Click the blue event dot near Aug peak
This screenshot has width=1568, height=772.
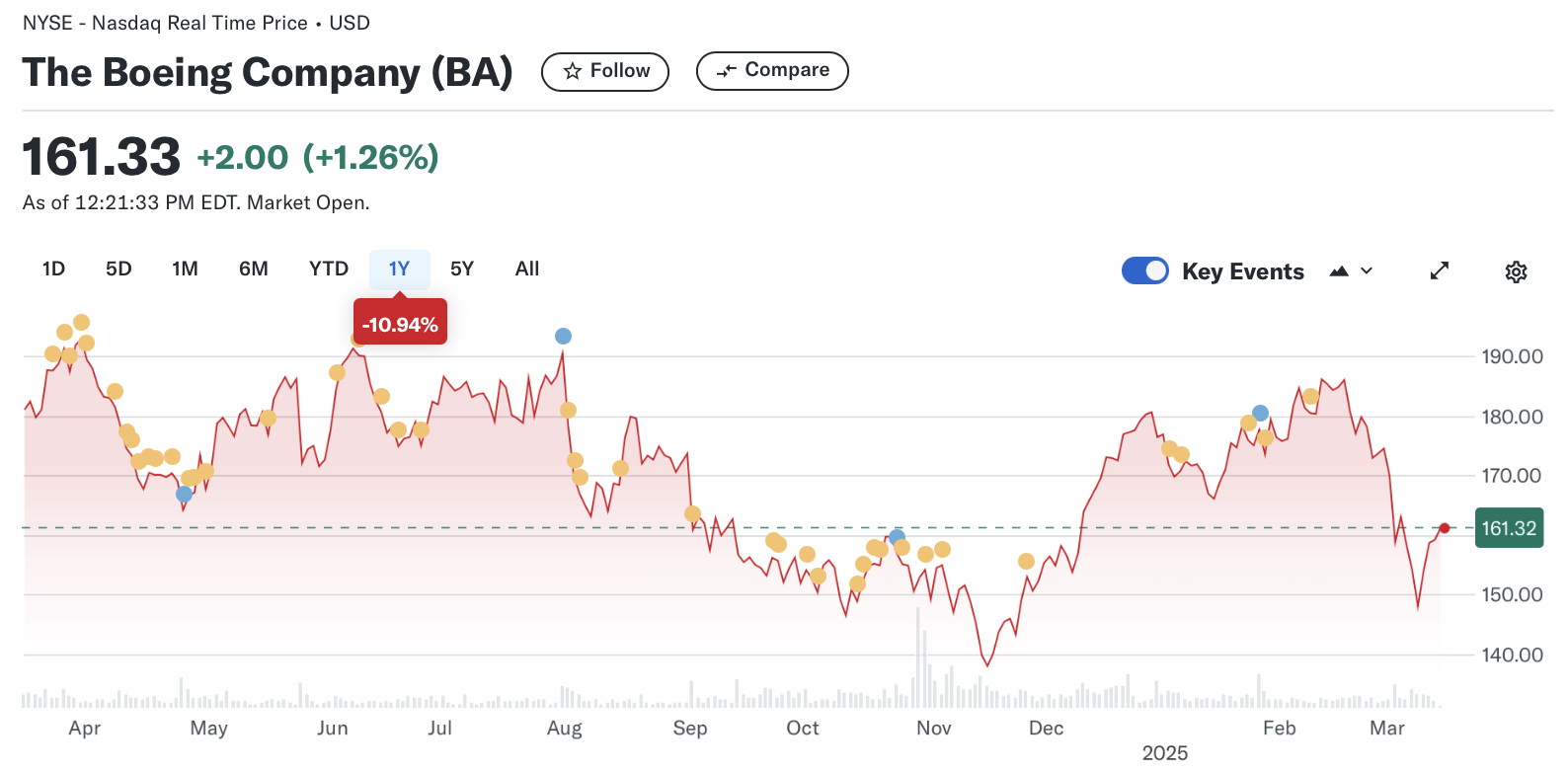[x=563, y=336]
